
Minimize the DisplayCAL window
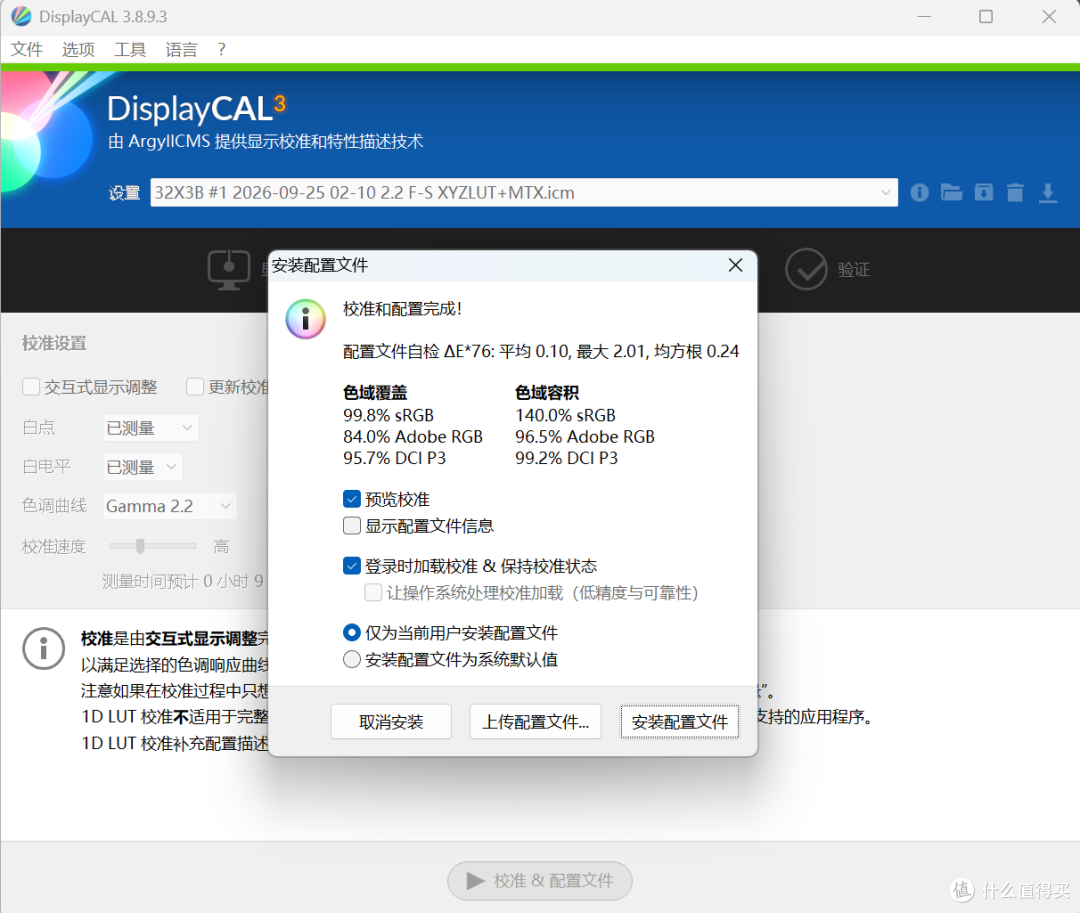pos(924,16)
